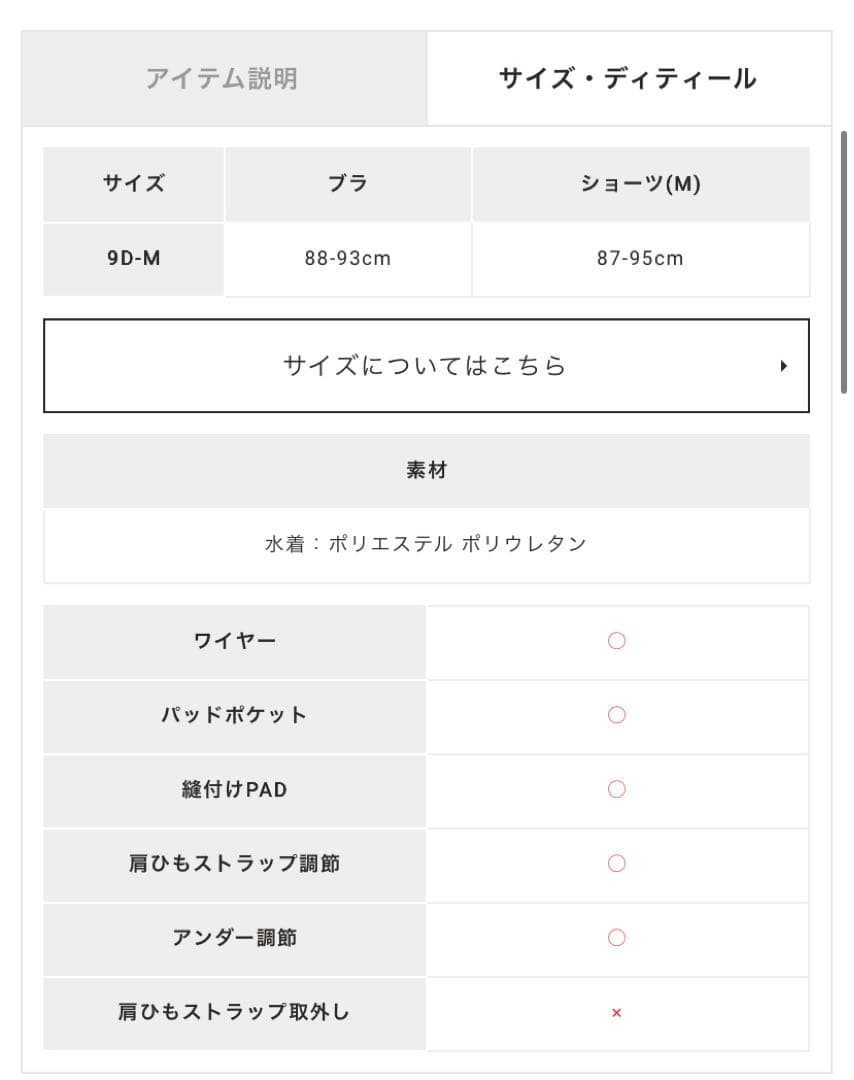
Task: Click the red × icon for 肩ひもストラップ取外し
Action: (x=617, y=1013)
